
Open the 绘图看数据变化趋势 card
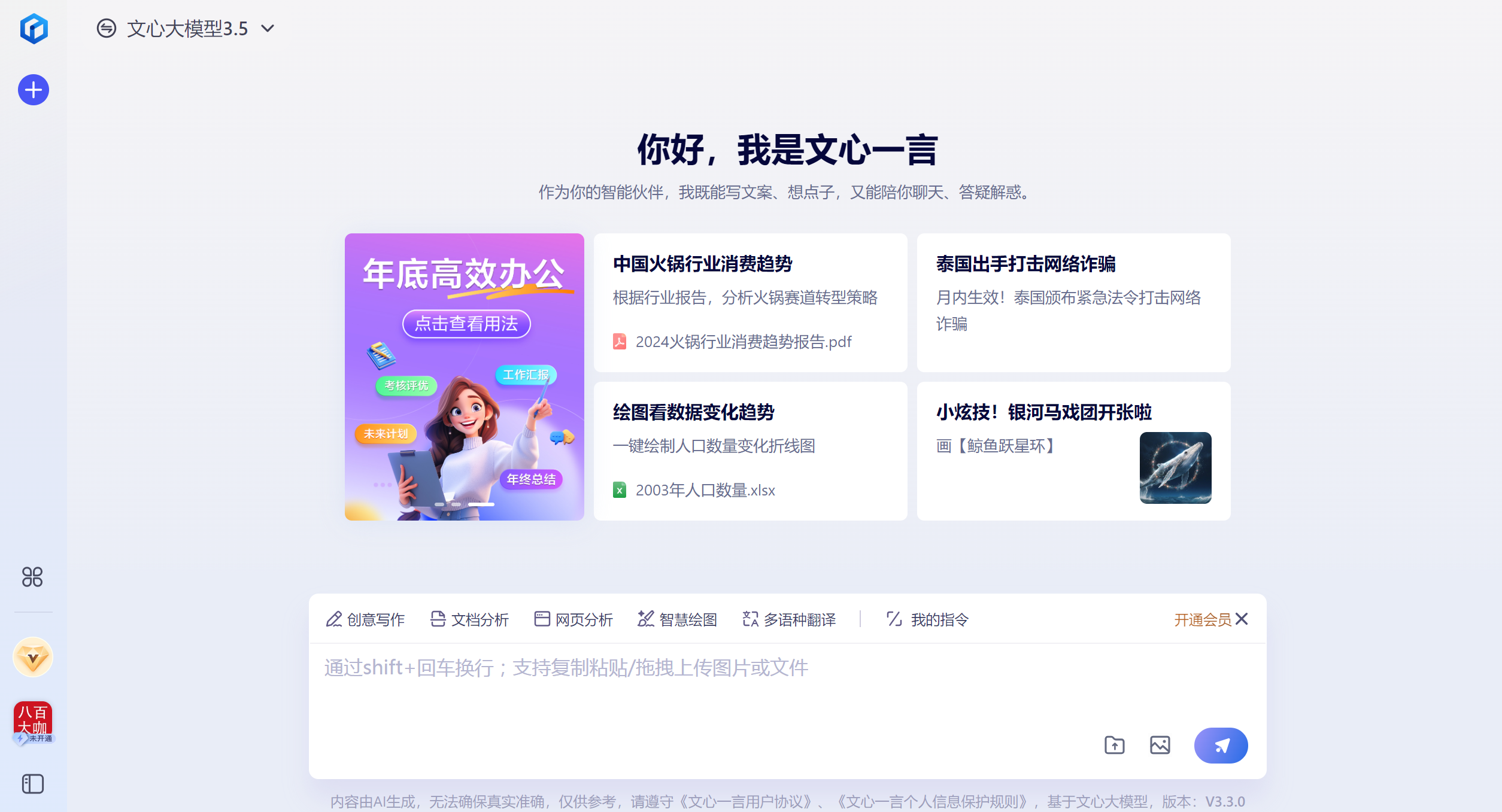(750, 451)
